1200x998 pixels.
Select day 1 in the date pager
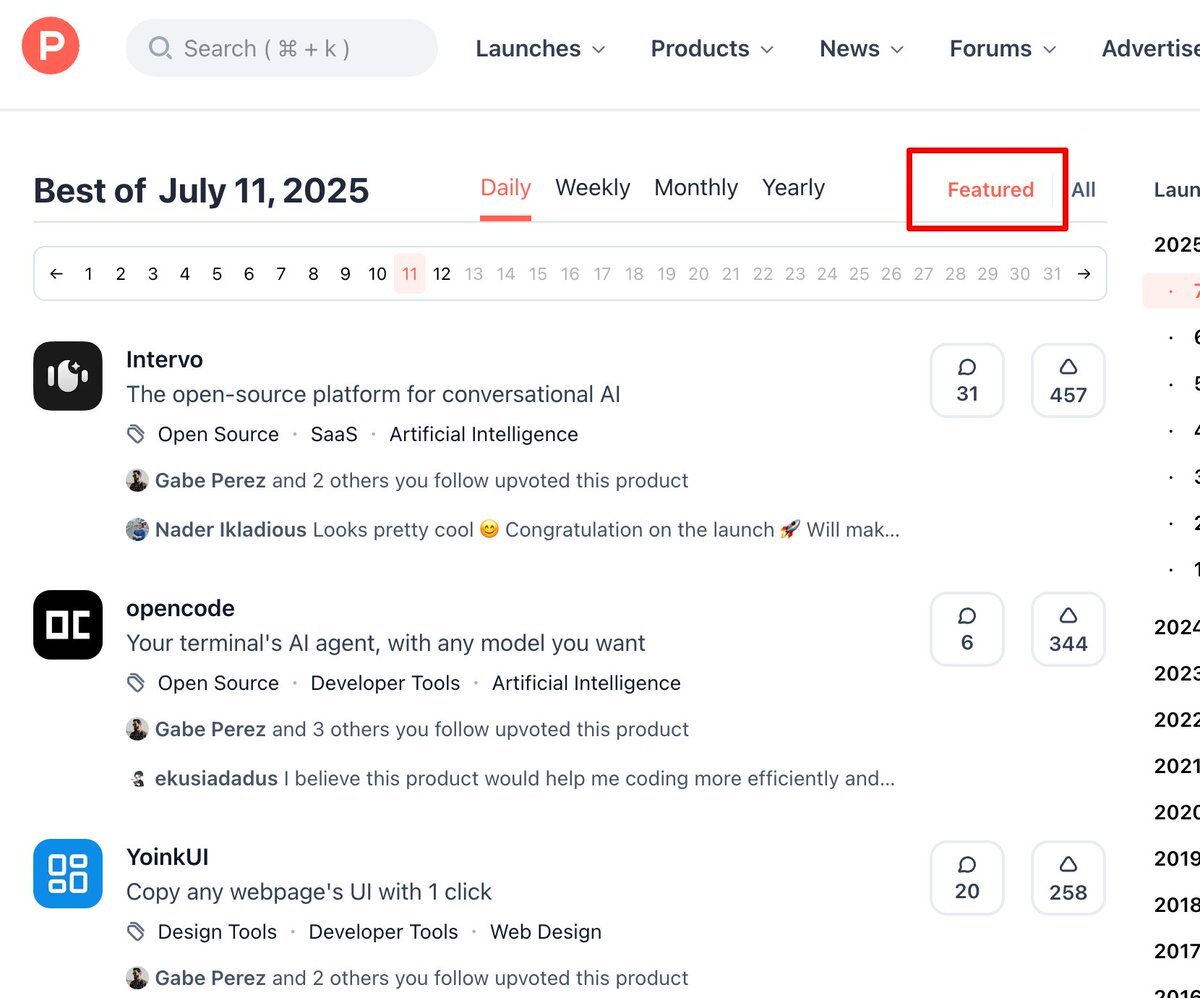point(88,274)
